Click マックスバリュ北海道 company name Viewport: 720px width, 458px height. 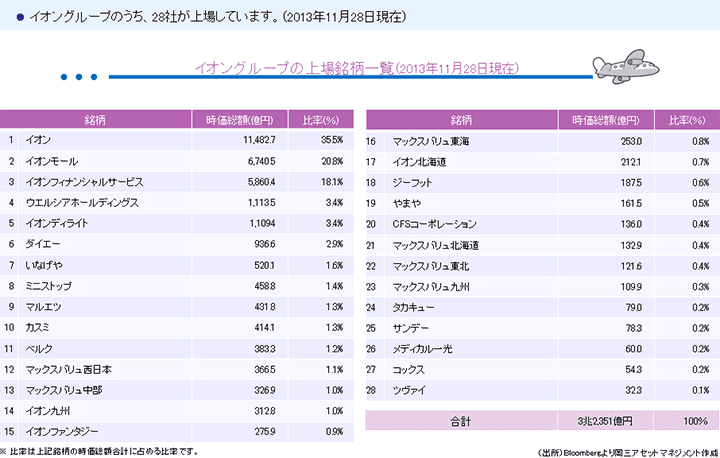click(436, 245)
